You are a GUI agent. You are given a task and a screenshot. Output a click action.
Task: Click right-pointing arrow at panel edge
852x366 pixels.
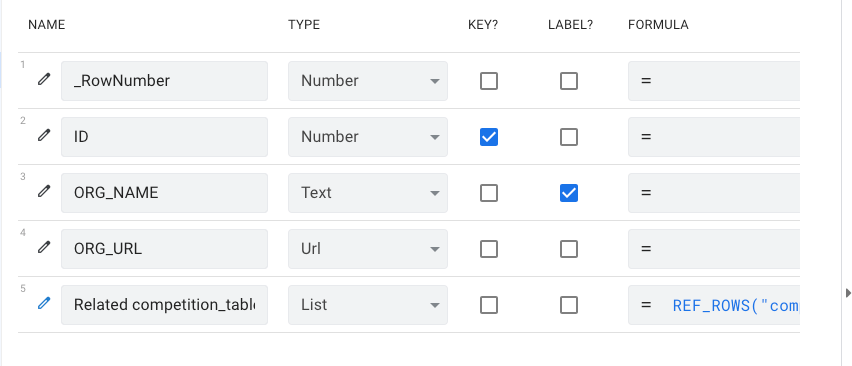click(848, 293)
